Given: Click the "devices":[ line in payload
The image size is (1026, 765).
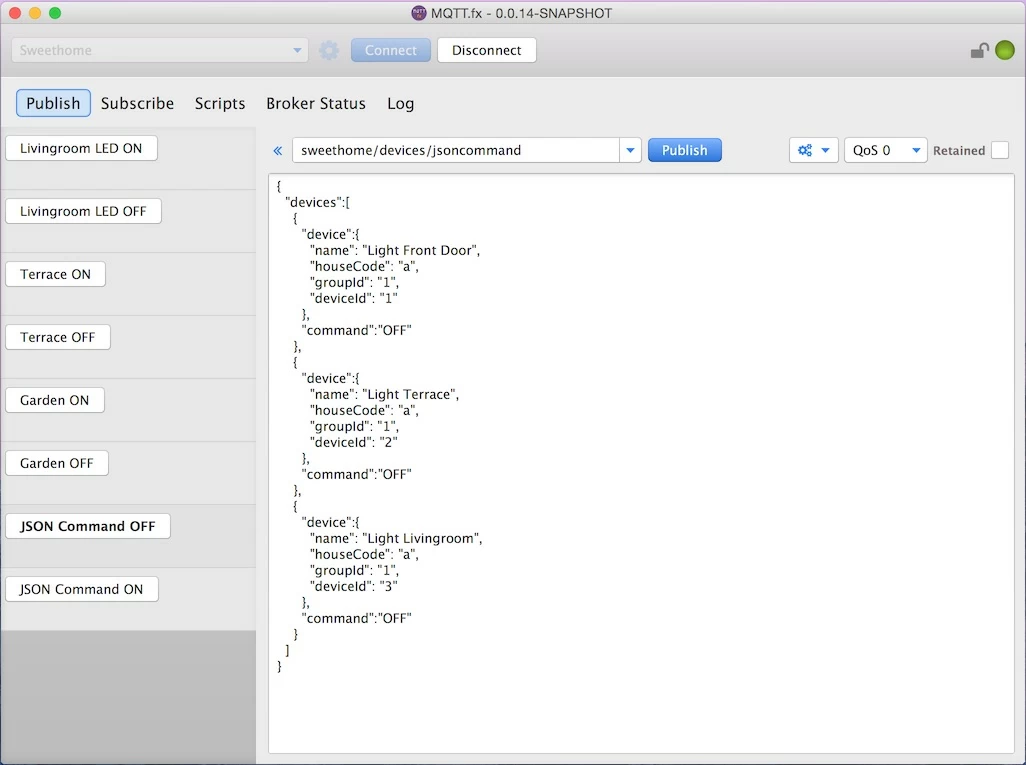Looking at the screenshot, I should (318, 202).
